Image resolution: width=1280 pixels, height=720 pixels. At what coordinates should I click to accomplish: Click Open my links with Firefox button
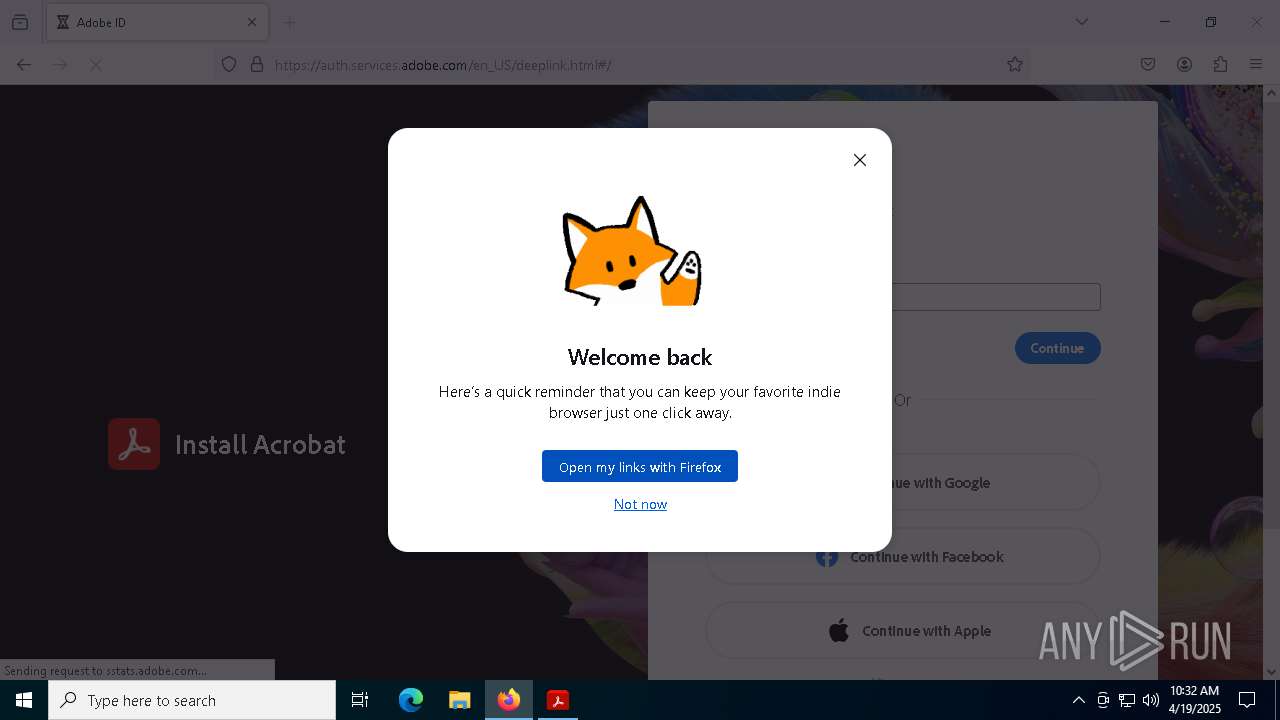[640, 466]
